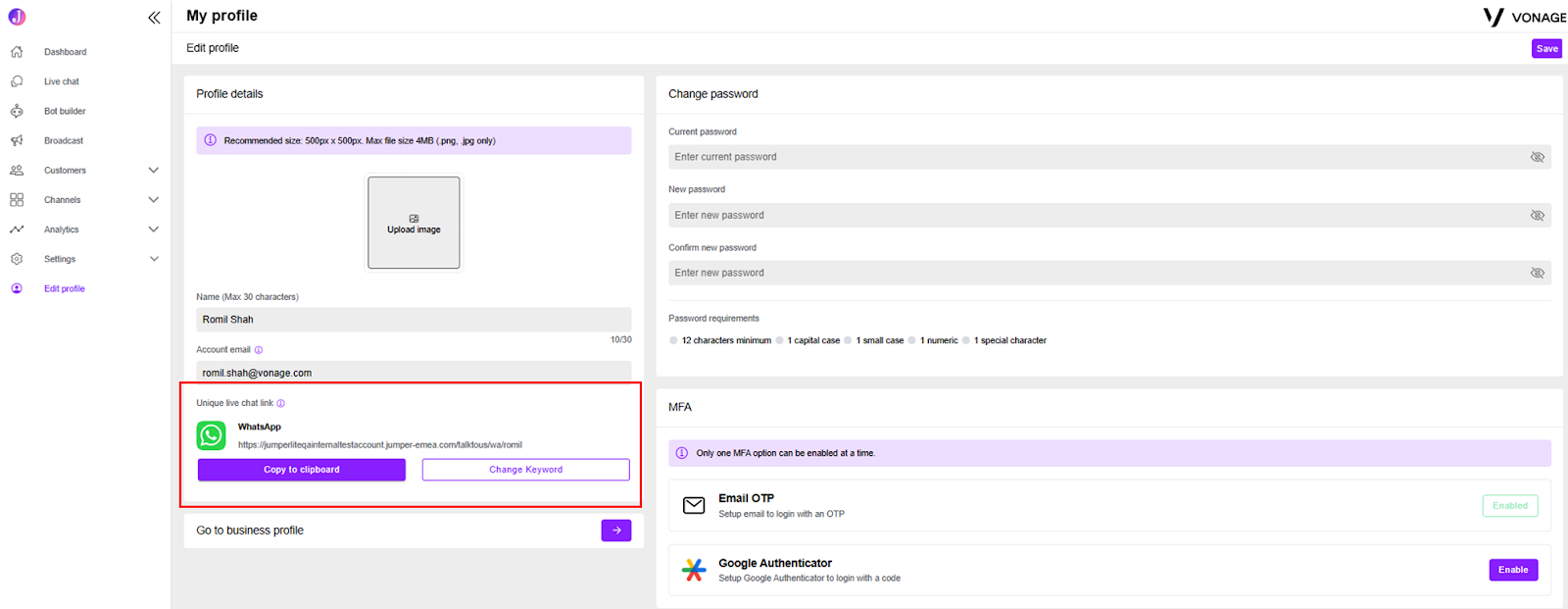1568x609 pixels.
Task: Click the Channels grid icon
Action: (x=17, y=200)
